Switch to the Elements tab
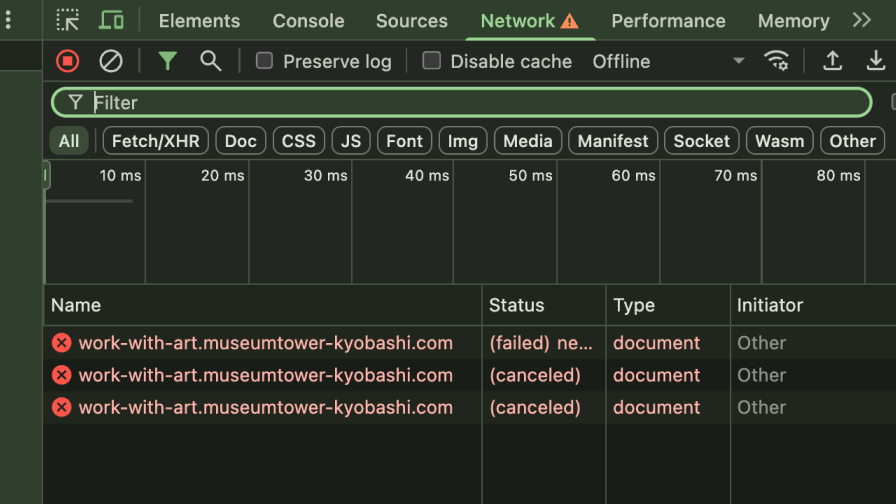This screenshot has width=896, height=504. [x=199, y=21]
